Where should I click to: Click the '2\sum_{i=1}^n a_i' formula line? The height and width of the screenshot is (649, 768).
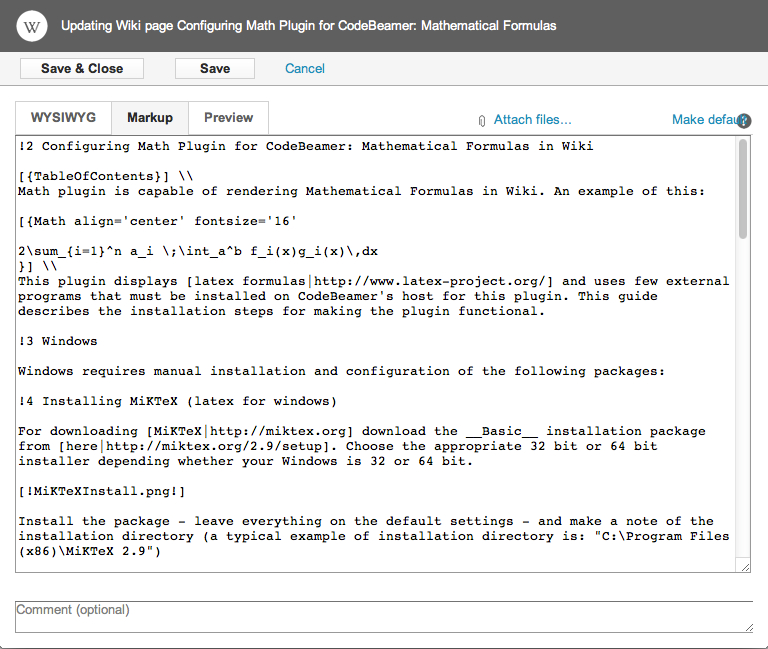pyautogui.click(x=198, y=251)
